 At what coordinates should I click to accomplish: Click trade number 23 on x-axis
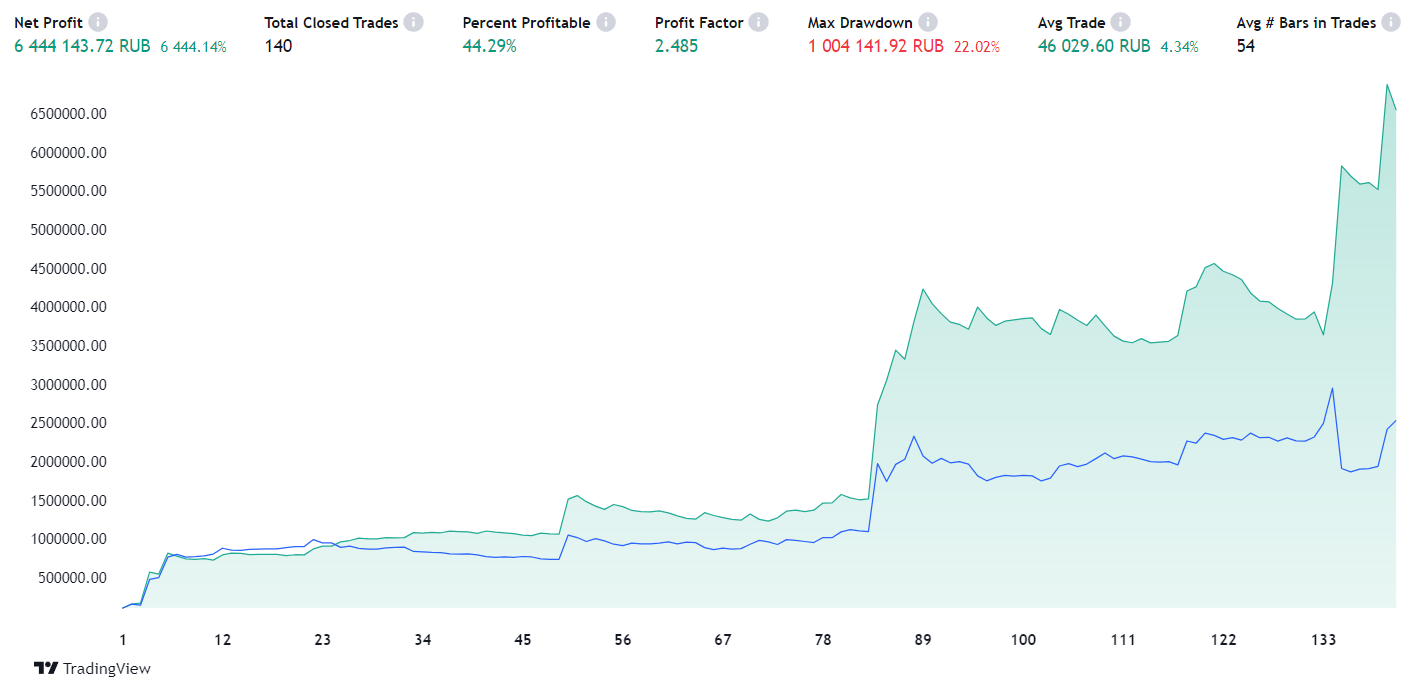[x=322, y=640]
